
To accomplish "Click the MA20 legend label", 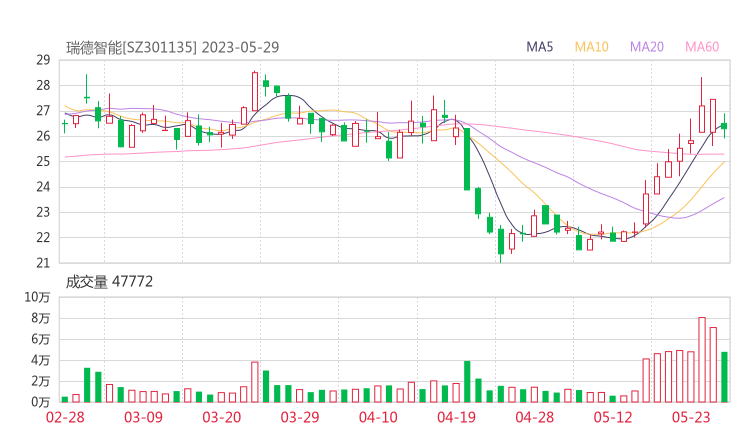I will click(647, 47).
